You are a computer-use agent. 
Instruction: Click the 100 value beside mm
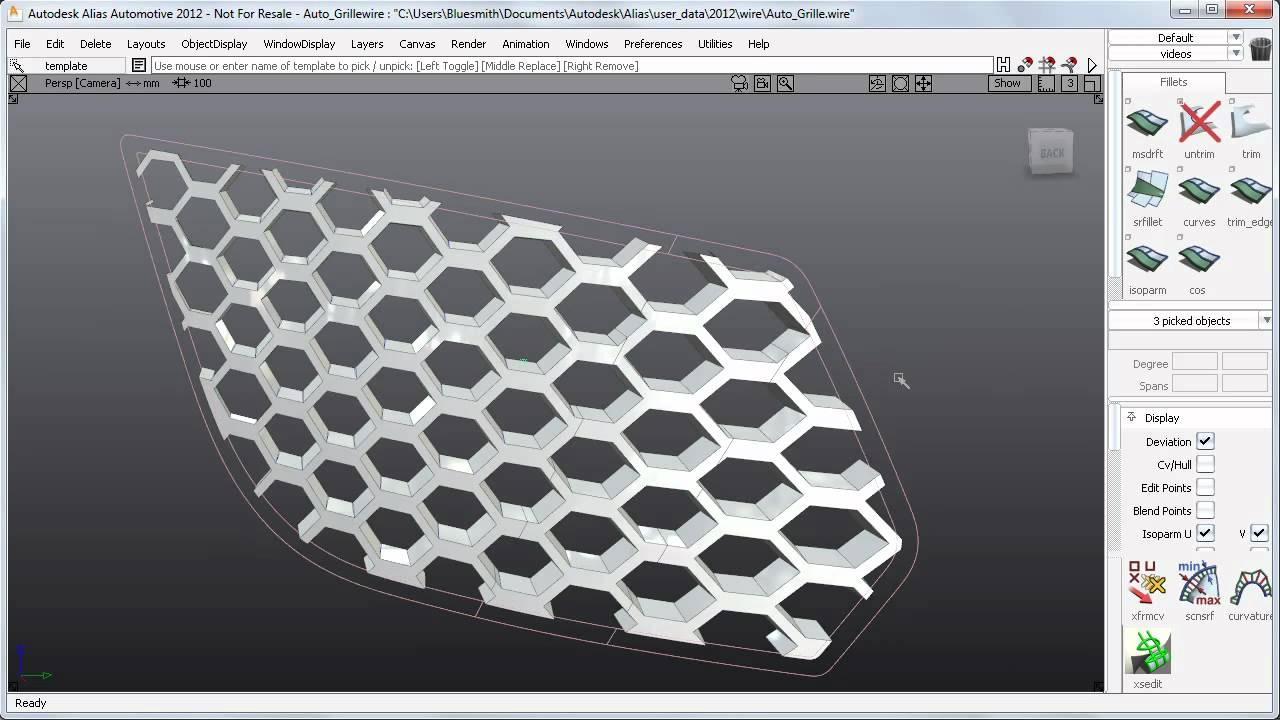point(202,84)
